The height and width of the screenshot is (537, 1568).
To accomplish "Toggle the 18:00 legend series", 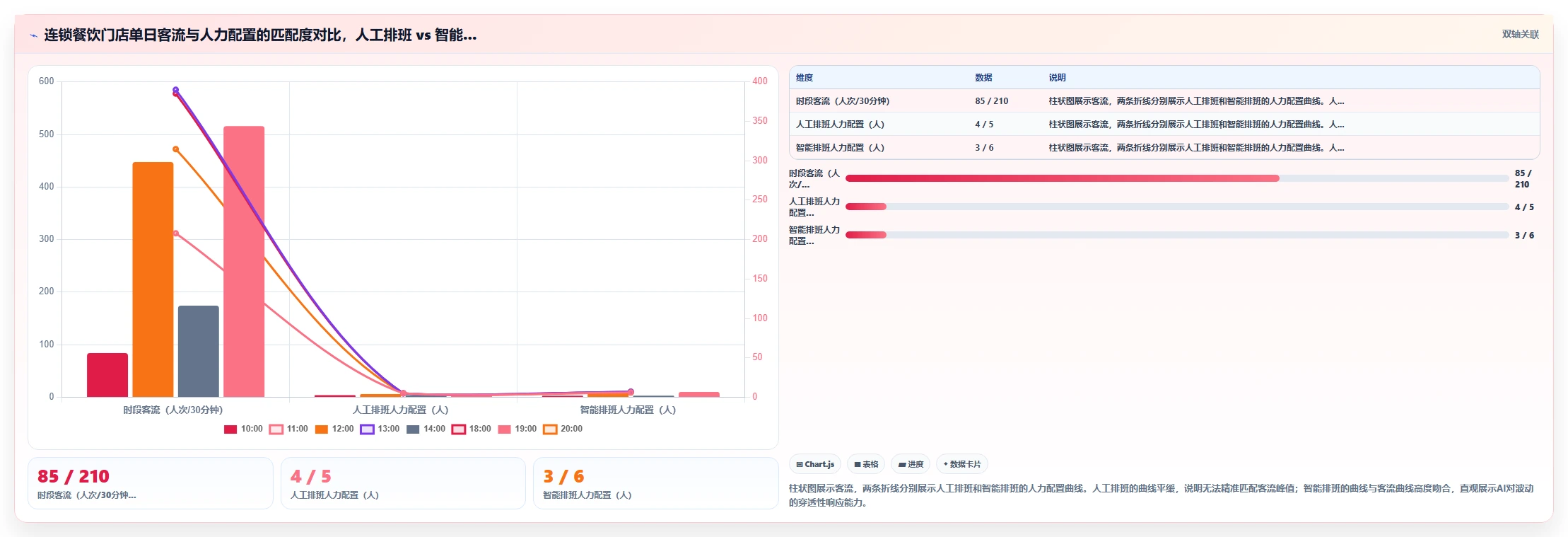I will pos(472,429).
